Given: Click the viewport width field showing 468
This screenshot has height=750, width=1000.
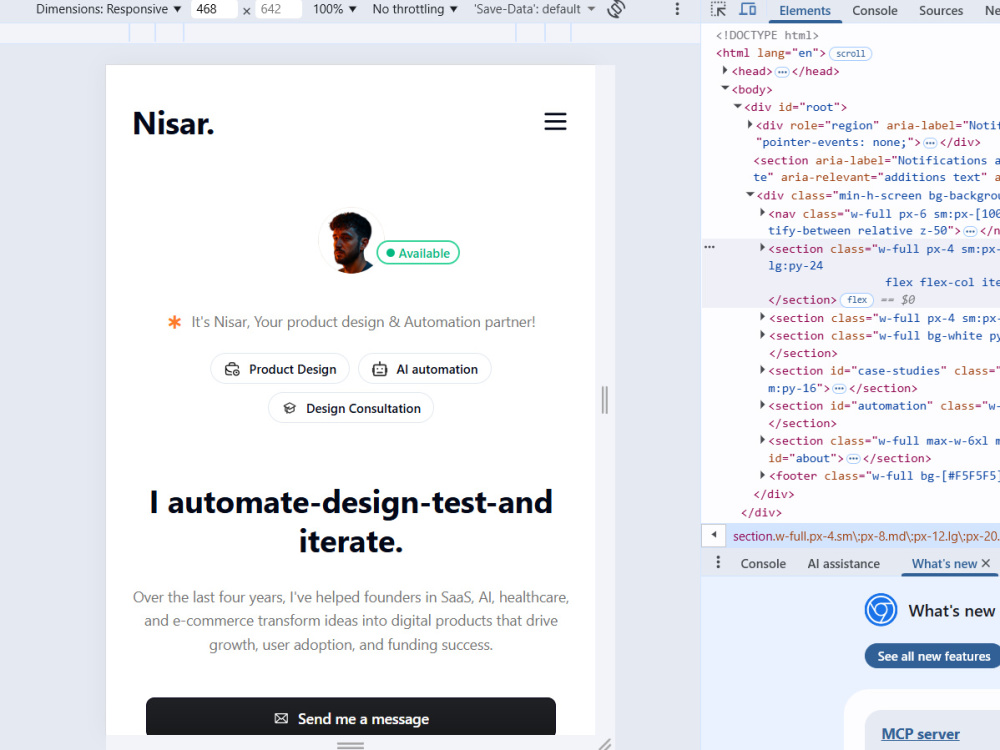Looking at the screenshot, I should click(x=213, y=9).
